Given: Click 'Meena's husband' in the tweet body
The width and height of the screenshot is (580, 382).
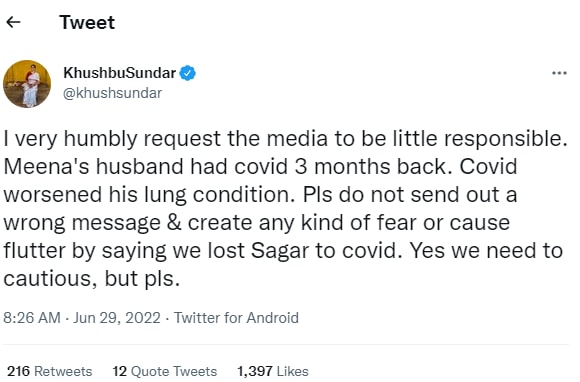Looking at the screenshot, I should click(94, 166).
